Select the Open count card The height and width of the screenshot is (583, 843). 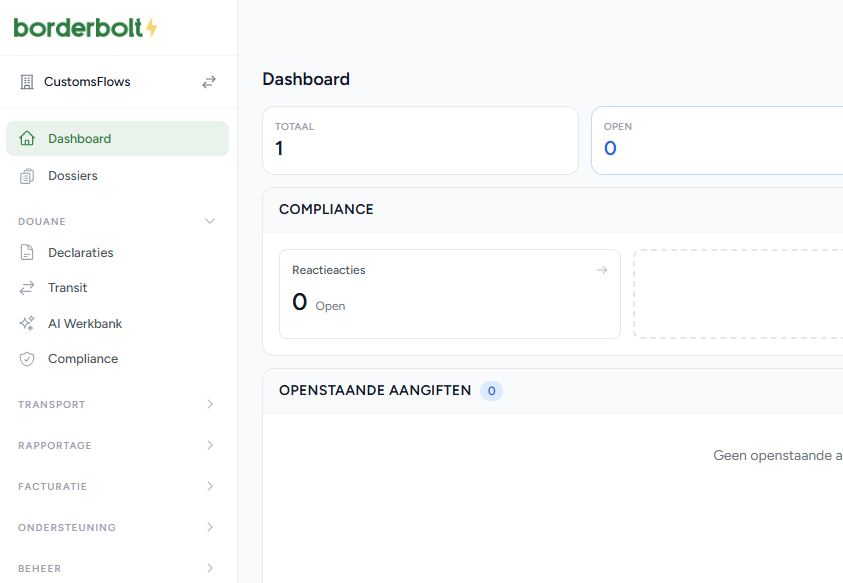pos(716,140)
